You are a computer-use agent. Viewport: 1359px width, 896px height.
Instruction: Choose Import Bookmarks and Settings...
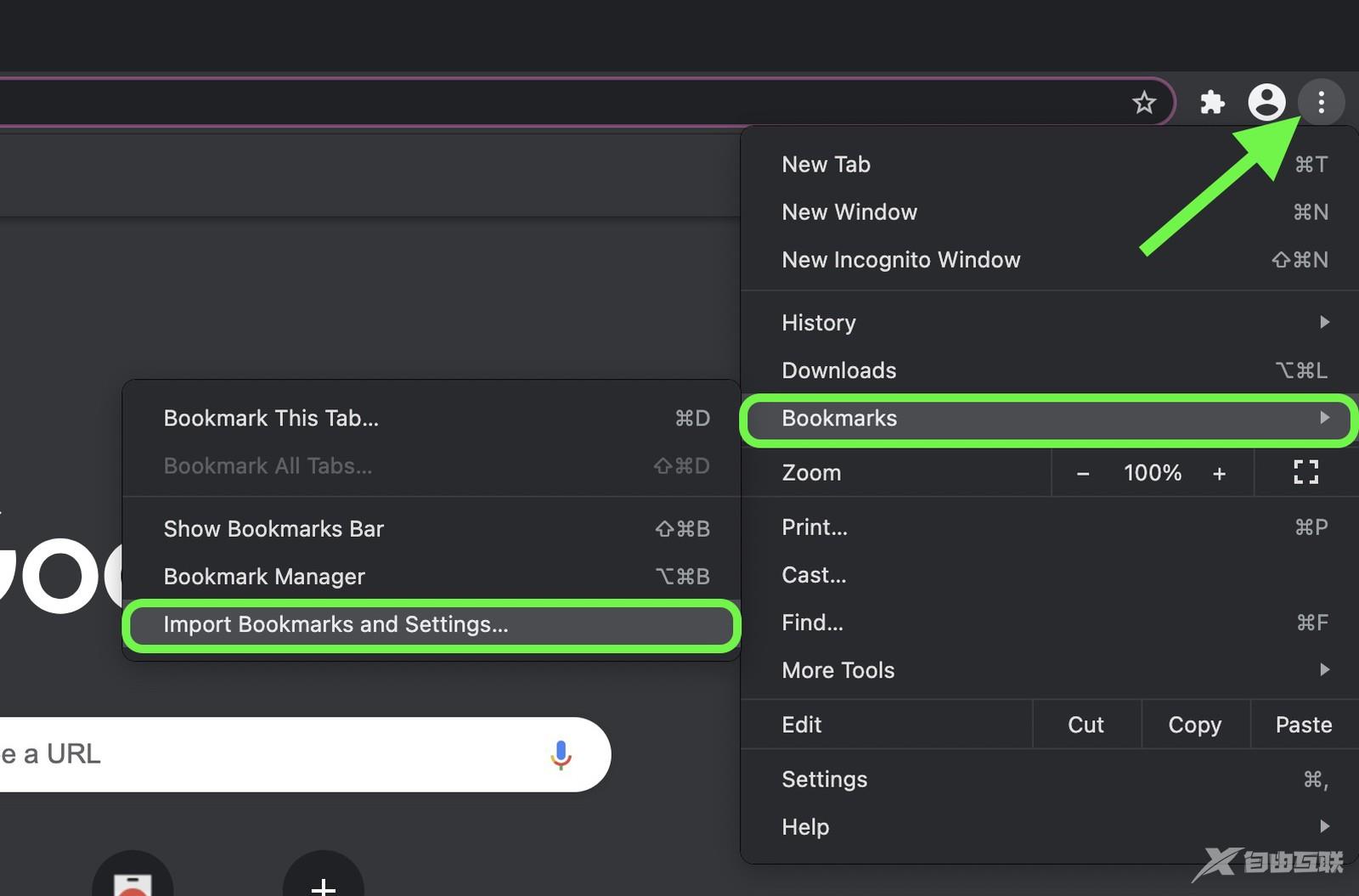coord(431,625)
